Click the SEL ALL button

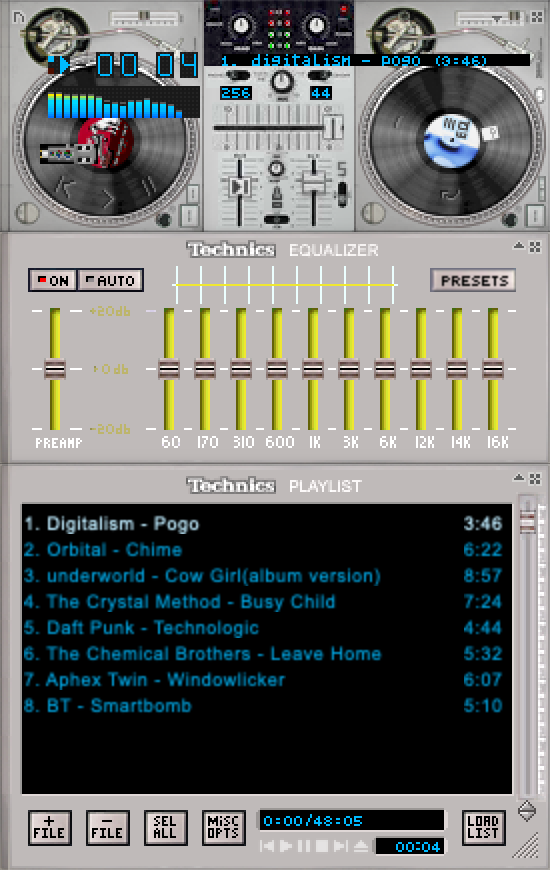click(x=165, y=827)
